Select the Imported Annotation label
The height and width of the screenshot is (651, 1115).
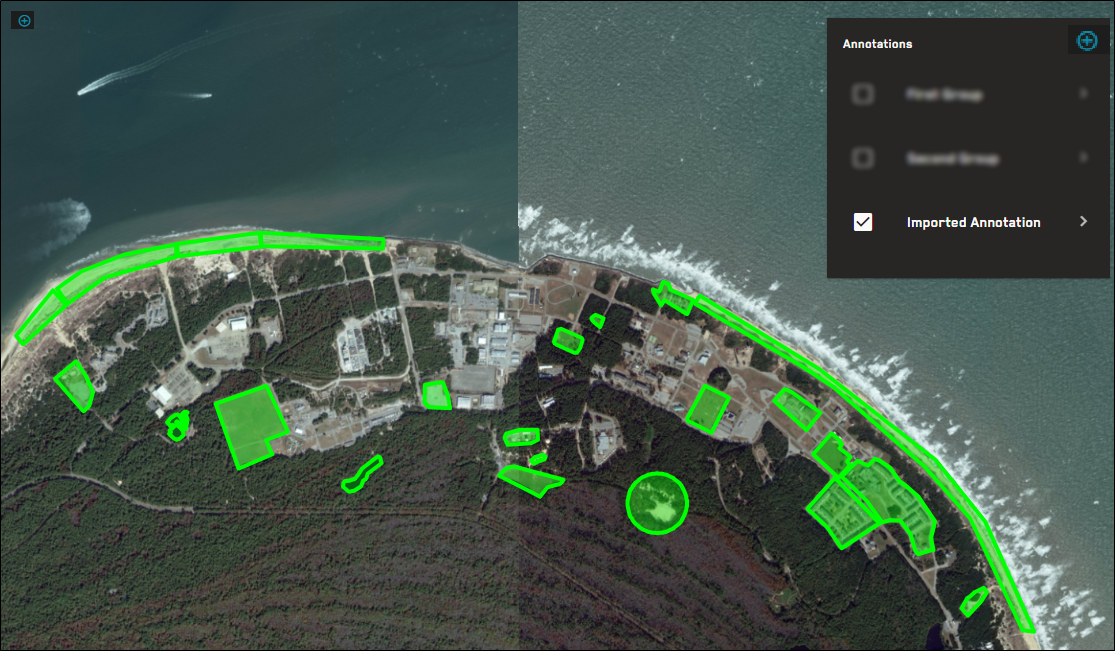(x=973, y=222)
